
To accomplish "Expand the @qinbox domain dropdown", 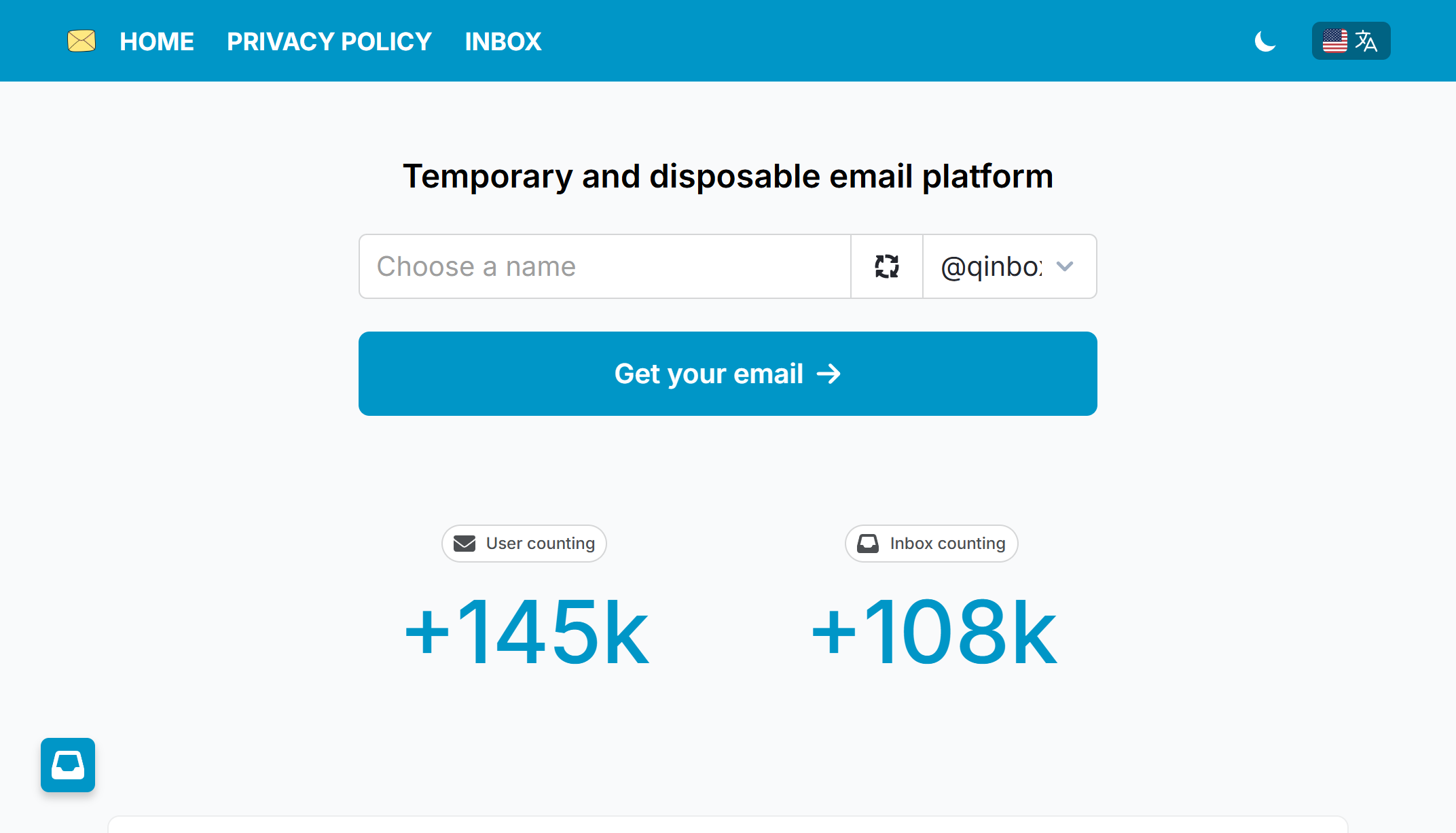I will pyautogui.click(x=1009, y=266).
